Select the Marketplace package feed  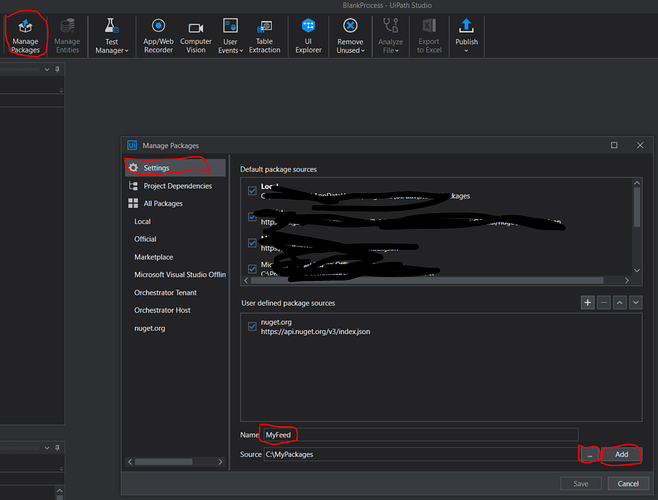coord(154,257)
